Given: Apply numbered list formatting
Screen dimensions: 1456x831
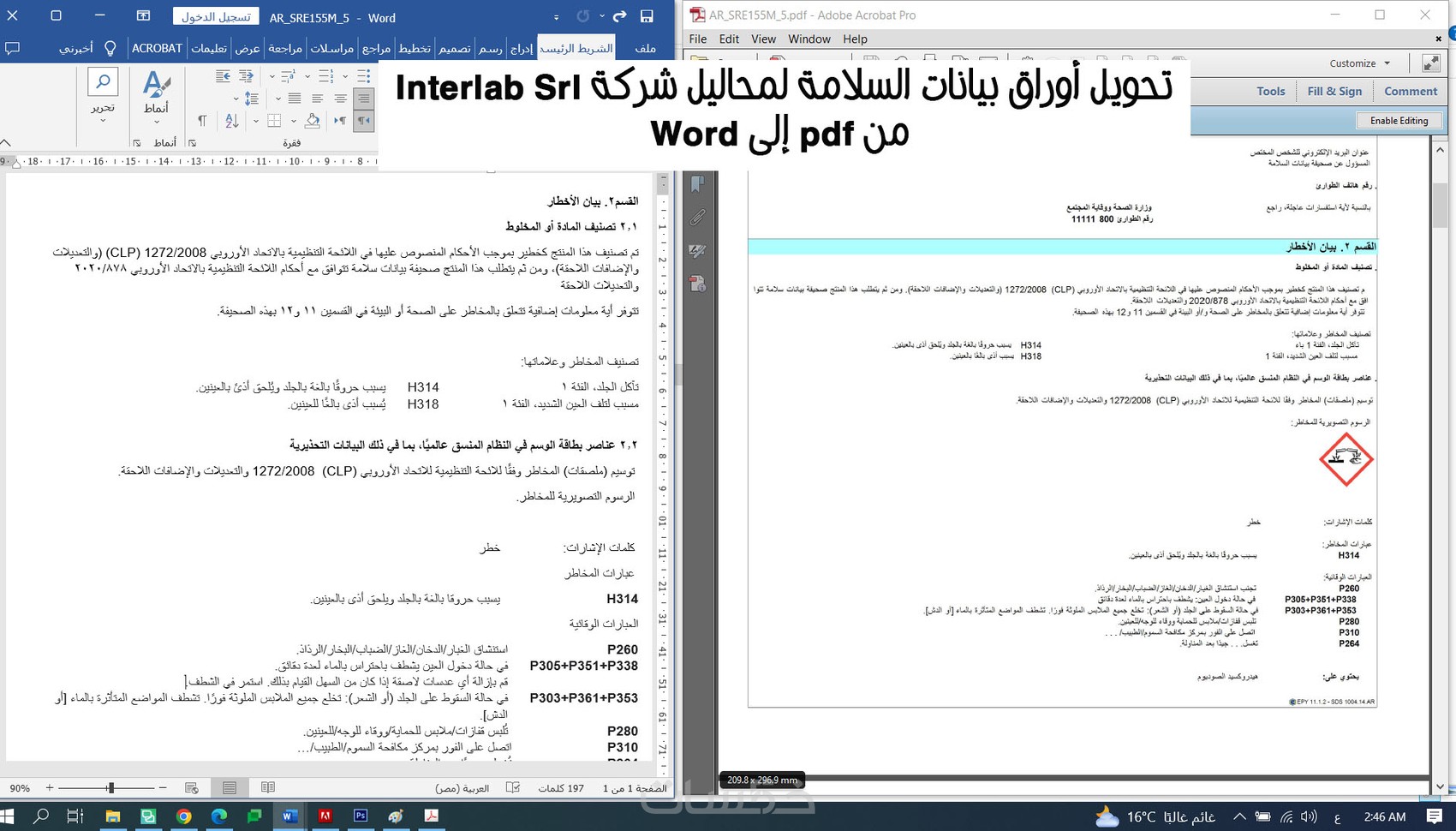Looking at the screenshot, I should [x=326, y=76].
